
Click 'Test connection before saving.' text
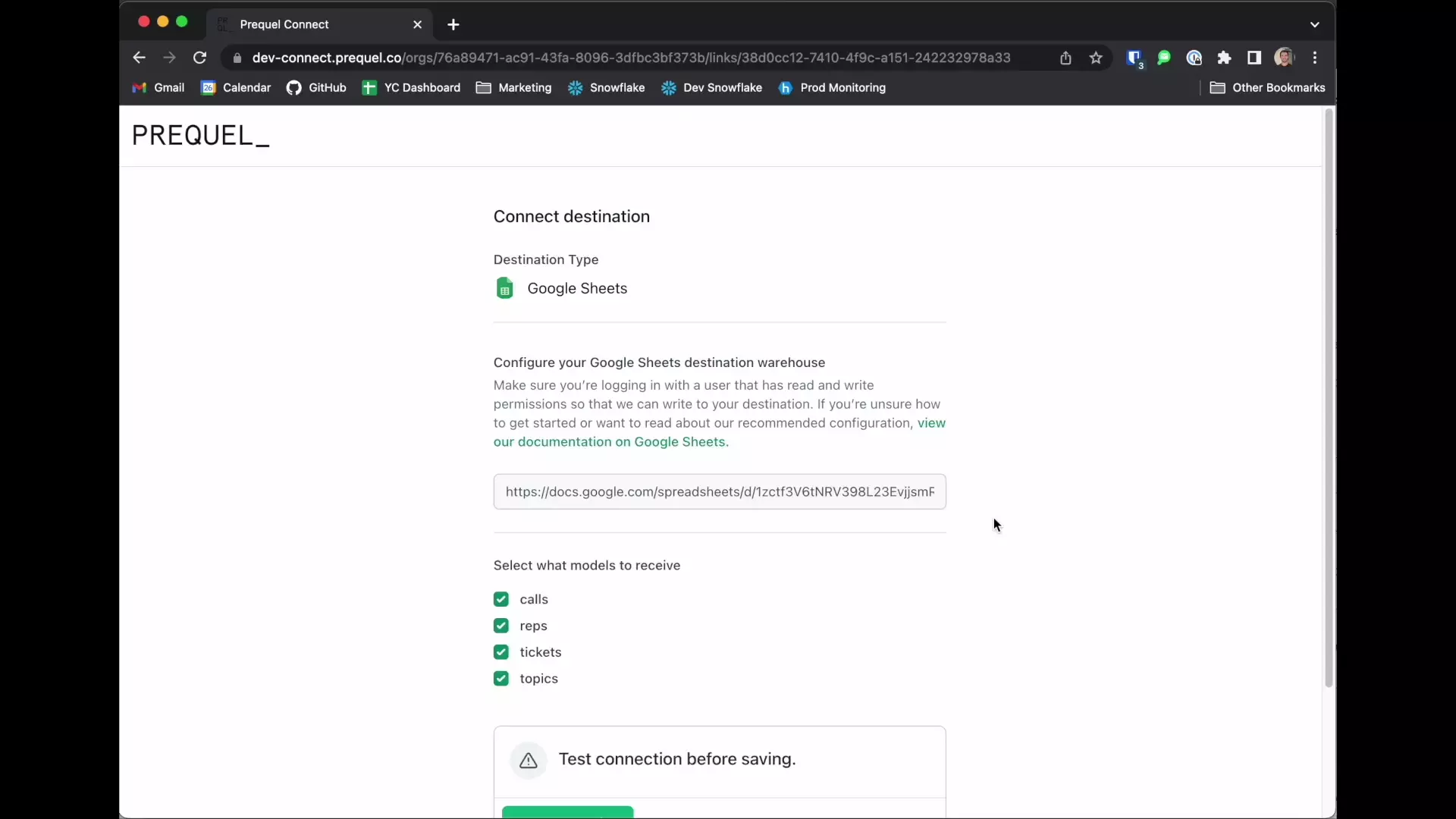pyautogui.click(x=677, y=759)
